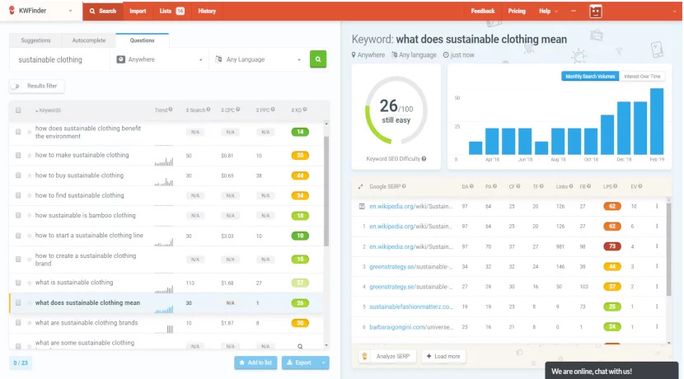Show Interest Over Time chart
Image resolution: width=684 pixels, height=379 pixels.
point(642,76)
